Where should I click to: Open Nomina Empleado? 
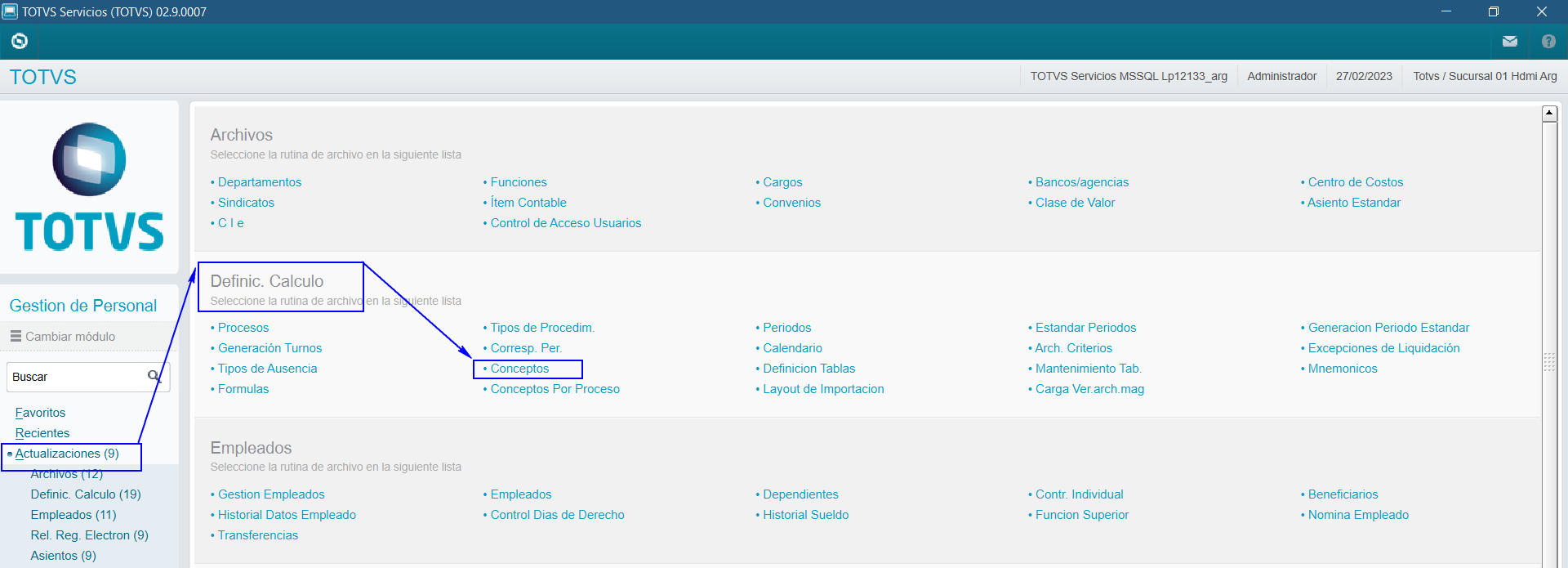1358,515
